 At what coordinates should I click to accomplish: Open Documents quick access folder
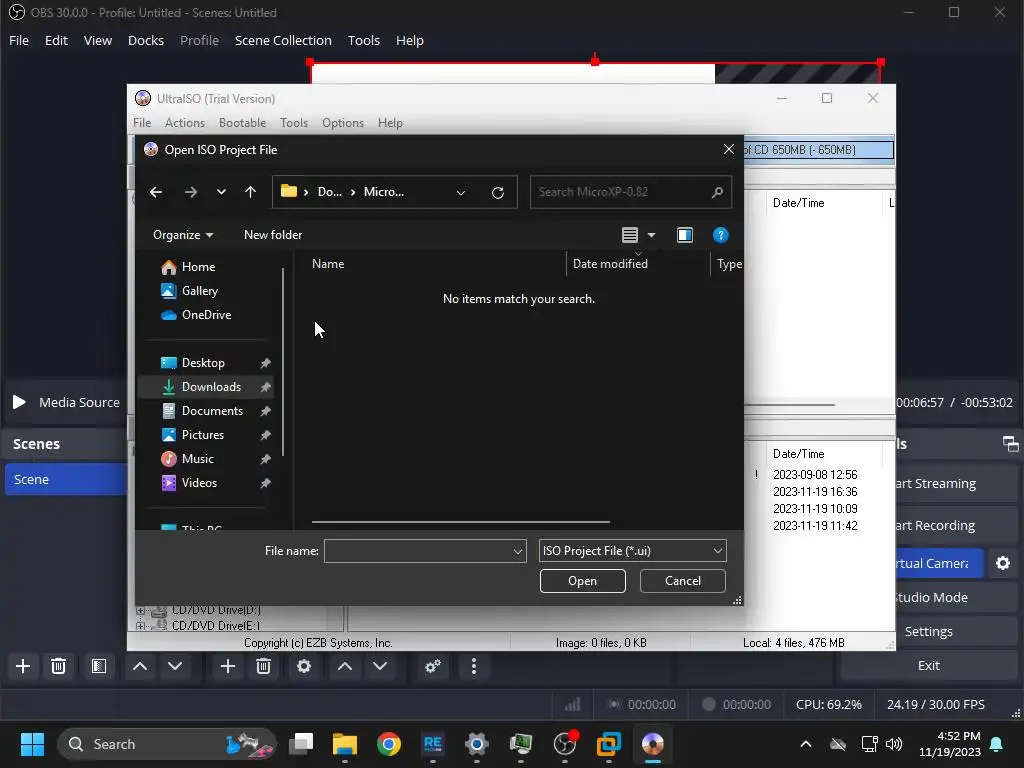pos(212,411)
